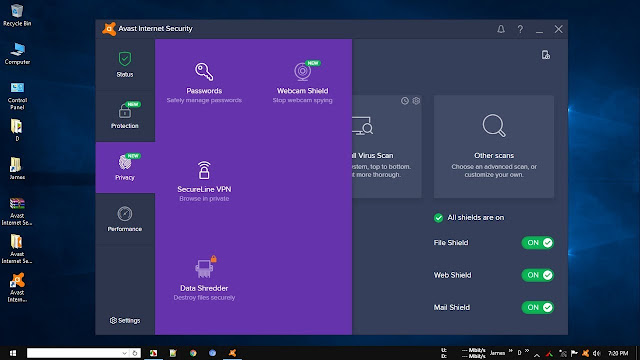Turn off Mail Shield toggle
This screenshot has width=640, height=360.
pos(538,307)
